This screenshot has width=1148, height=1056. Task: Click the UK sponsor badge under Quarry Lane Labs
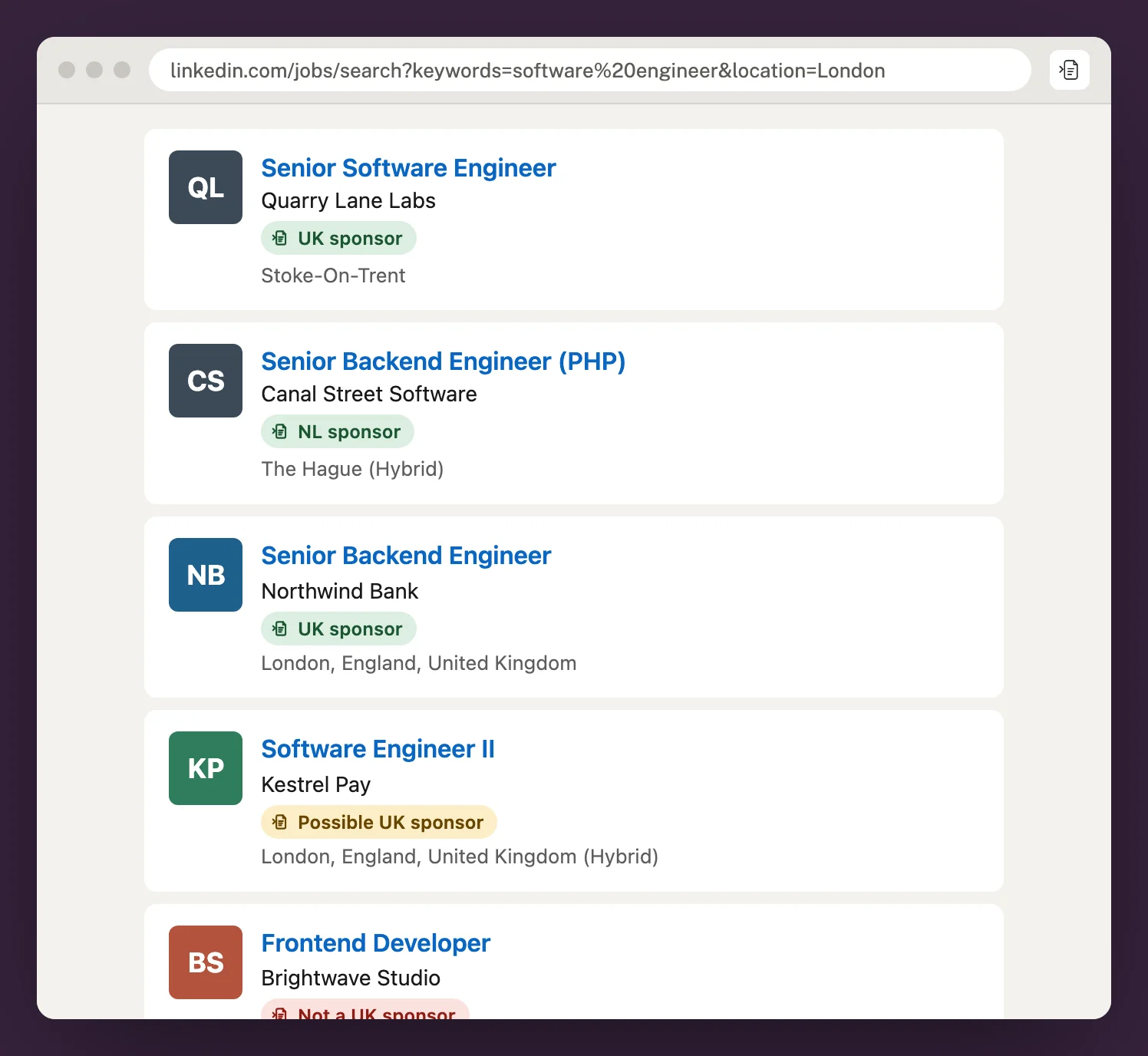click(338, 238)
